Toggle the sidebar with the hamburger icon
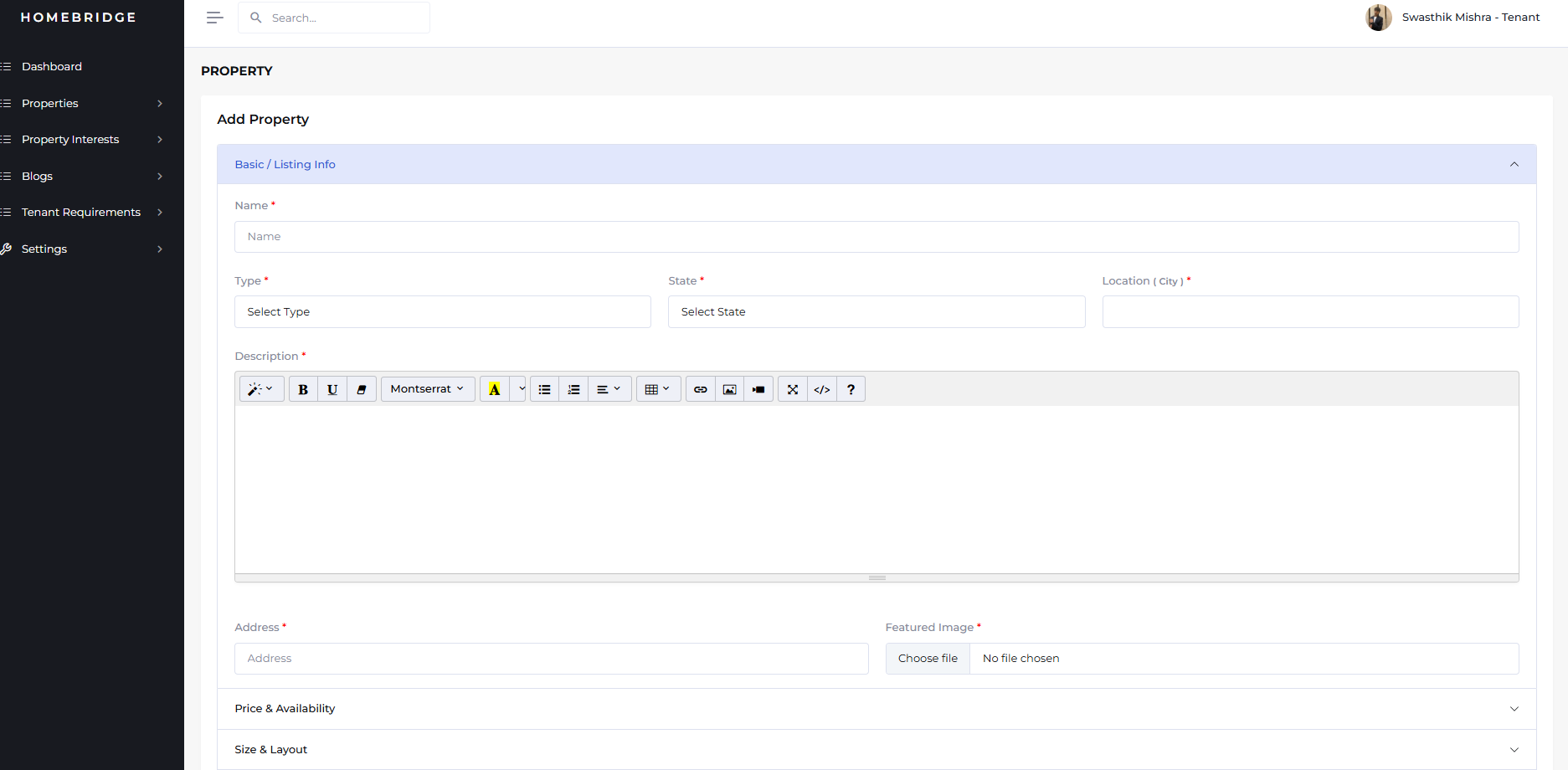The image size is (1568, 770). click(x=214, y=18)
